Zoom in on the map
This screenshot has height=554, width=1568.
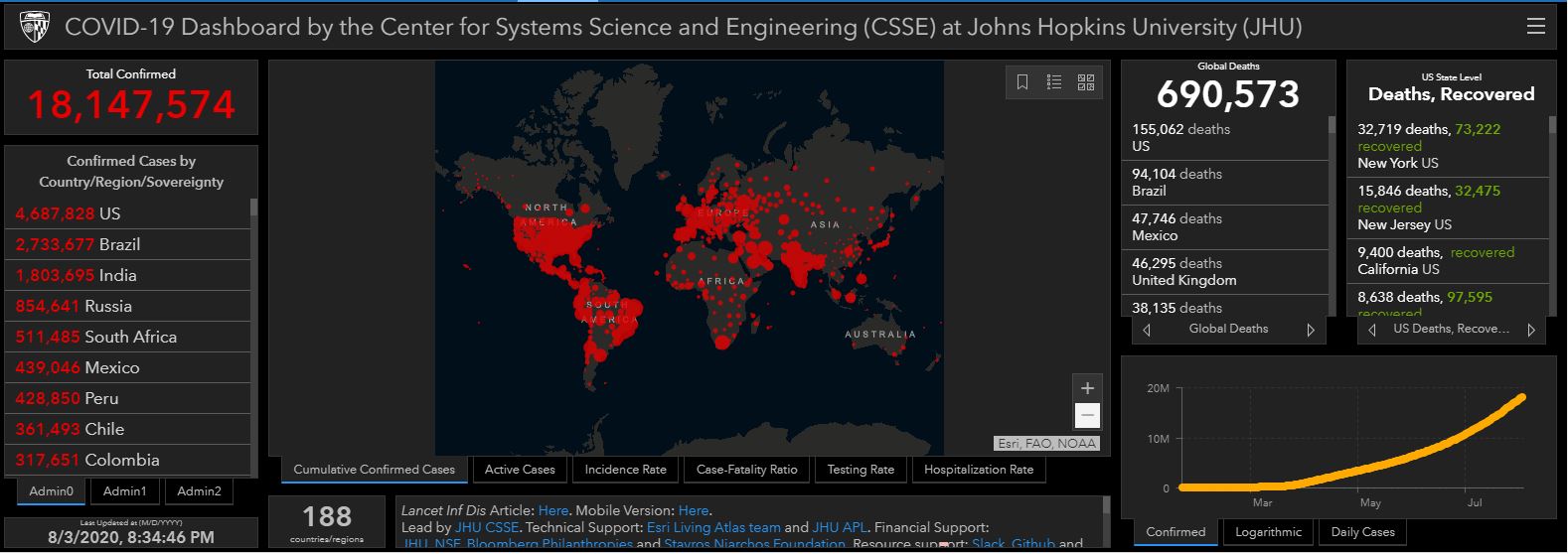1087,388
